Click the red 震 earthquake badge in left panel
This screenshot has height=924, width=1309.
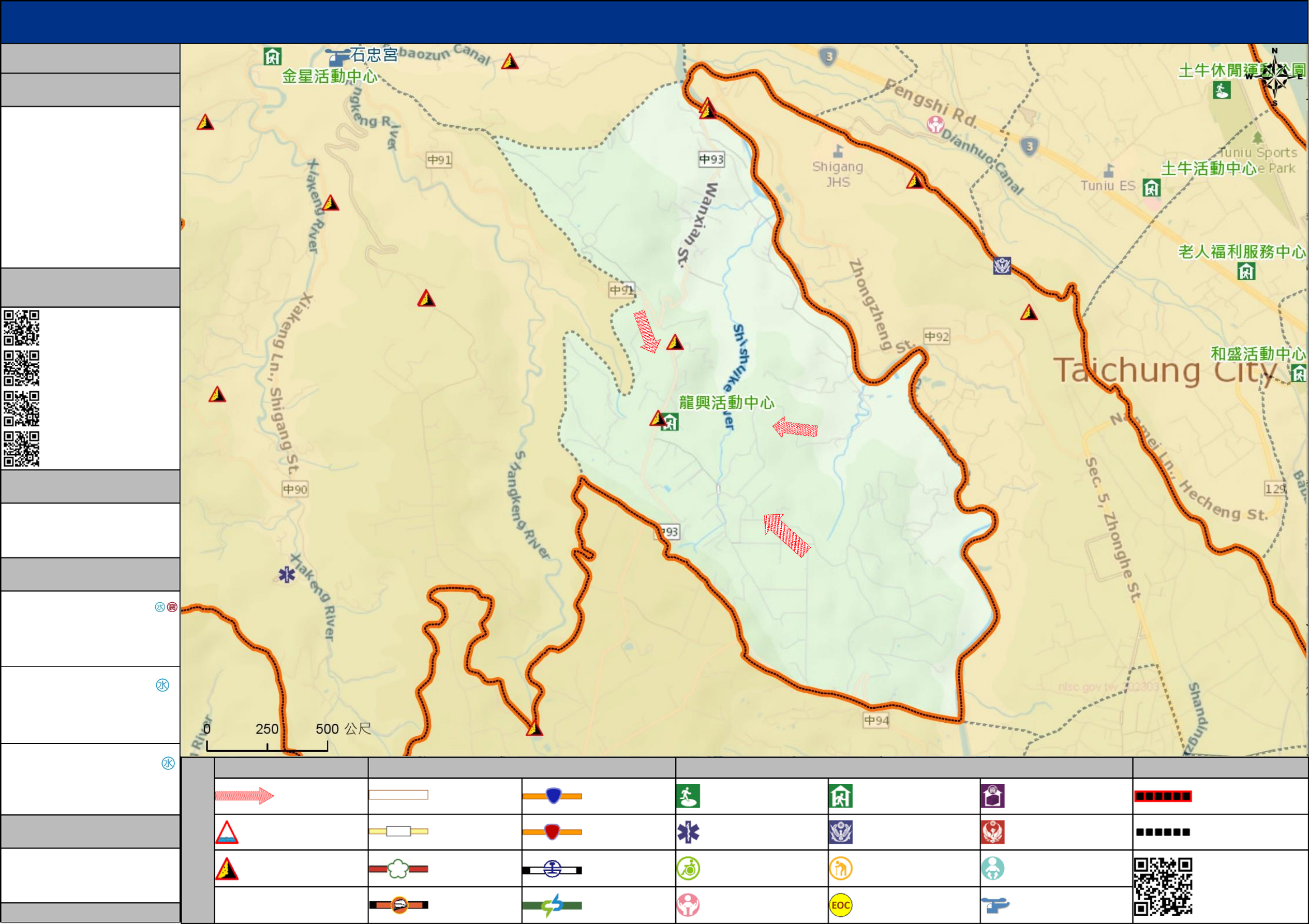[x=172, y=607]
